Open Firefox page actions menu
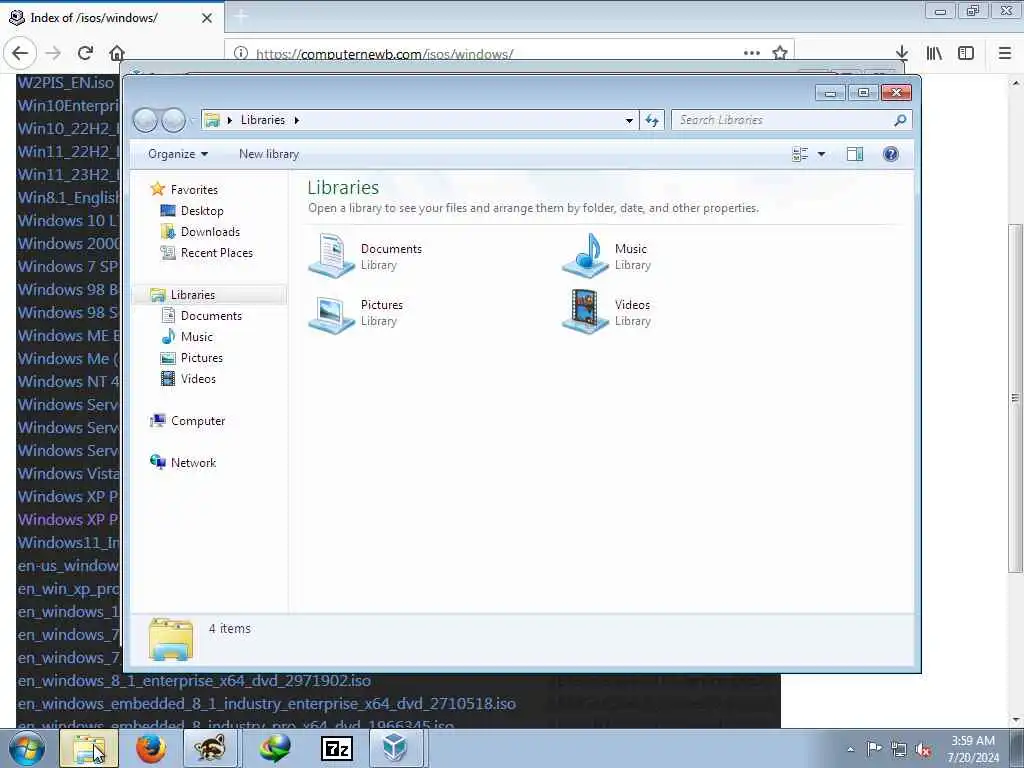Image resolution: width=1024 pixels, height=768 pixels. coord(752,53)
